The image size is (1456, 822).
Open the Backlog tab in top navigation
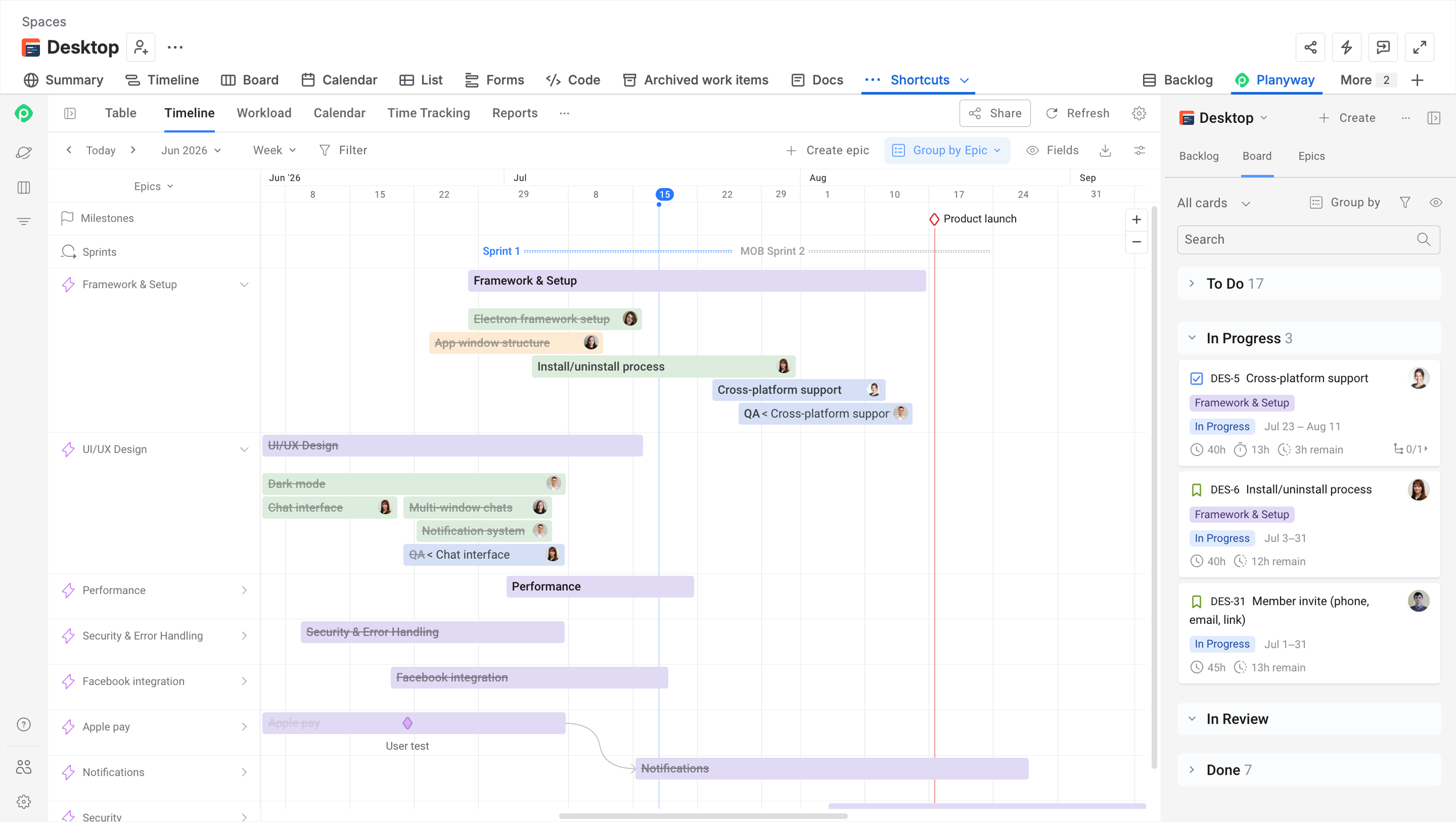1178,80
